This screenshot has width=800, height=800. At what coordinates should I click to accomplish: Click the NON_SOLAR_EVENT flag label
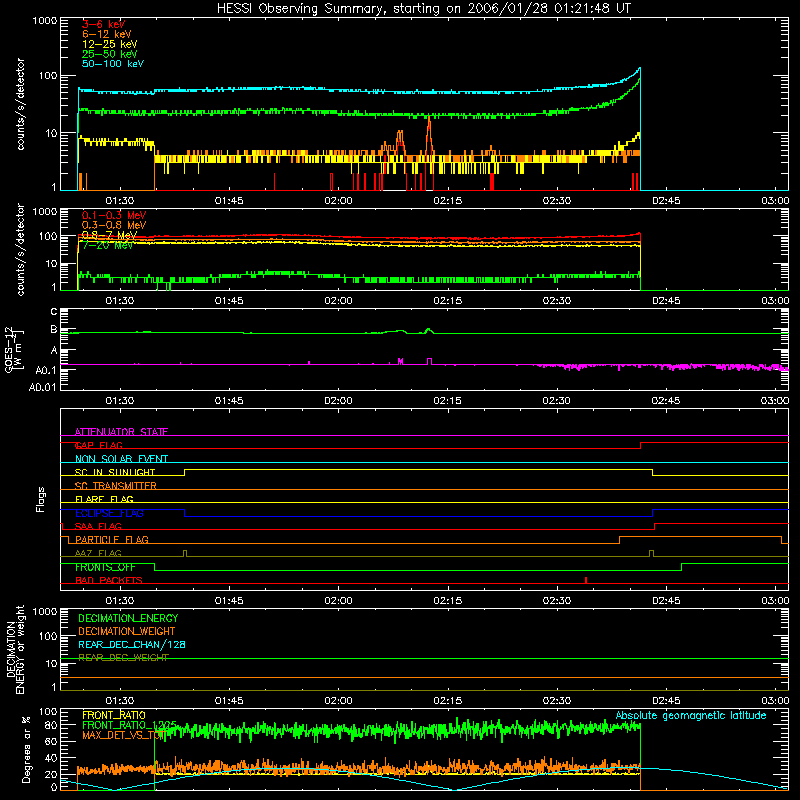coord(121,459)
